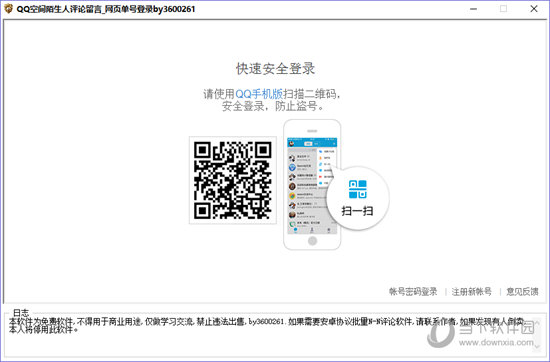Click the application icon in the title bar

pyautogui.click(x=8, y=9)
